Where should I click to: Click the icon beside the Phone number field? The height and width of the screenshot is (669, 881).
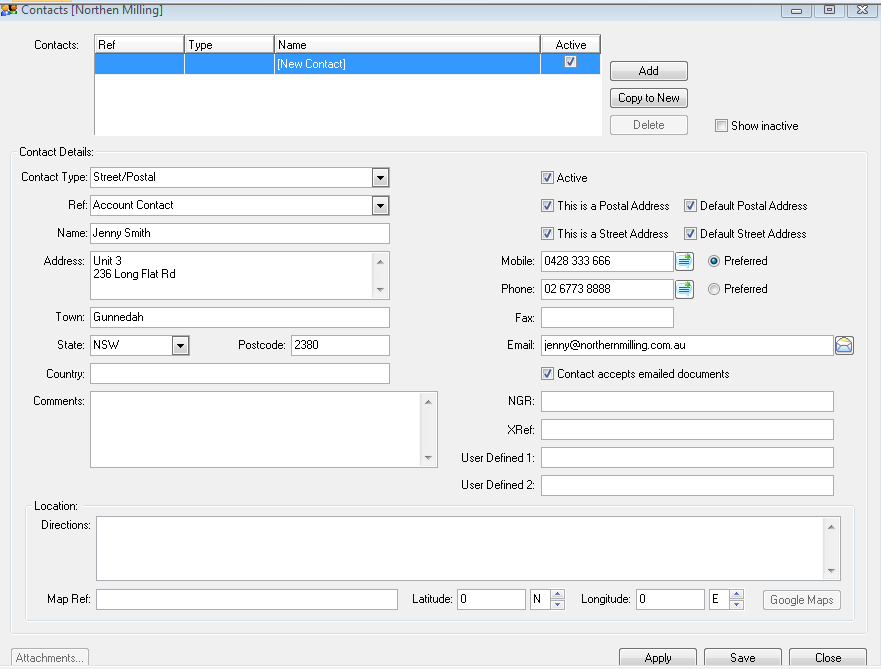point(684,289)
